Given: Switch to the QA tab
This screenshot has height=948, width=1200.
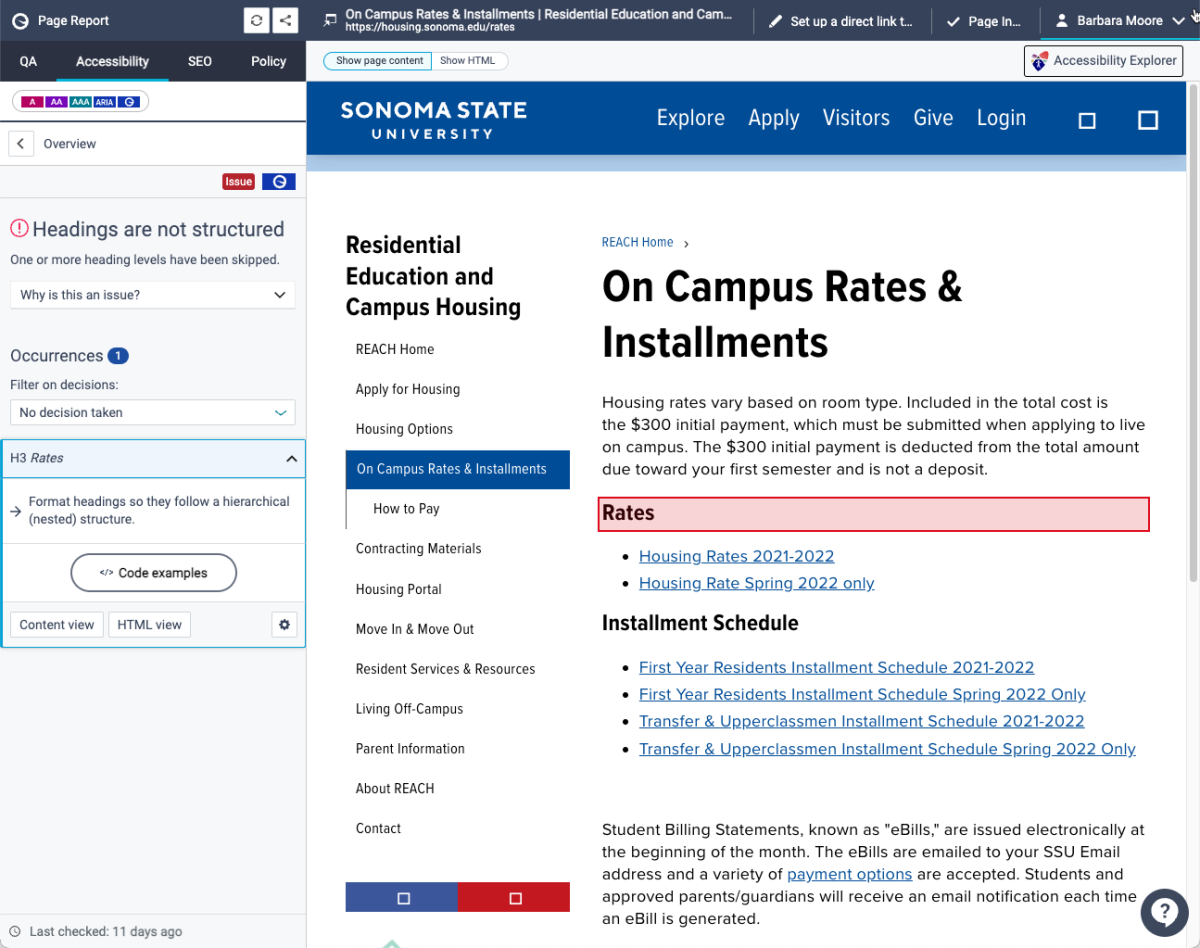Looking at the screenshot, I should [x=28, y=61].
